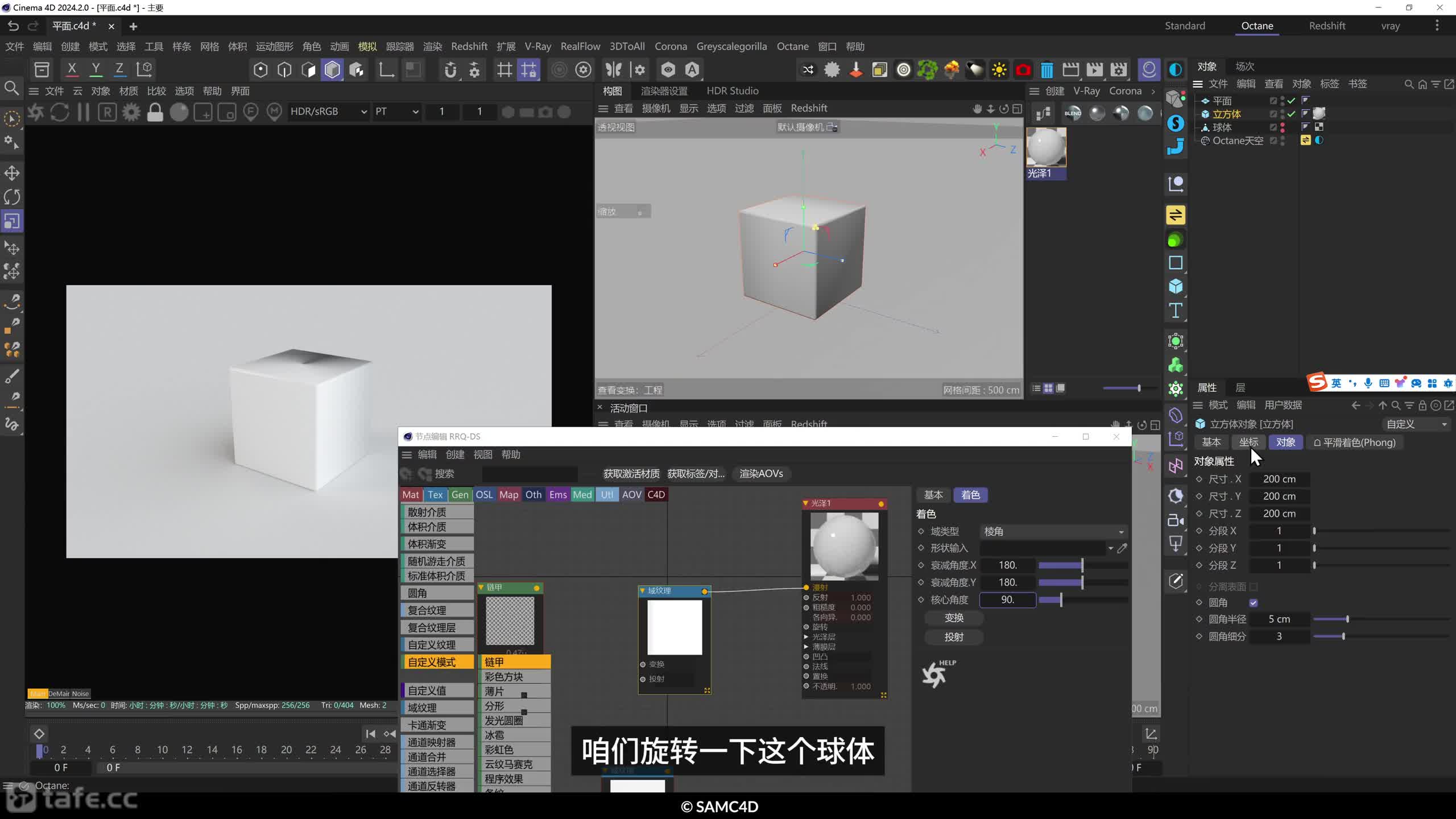
Task: Click the Octane sun daylight icon
Action: pyautogui.click(x=999, y=70)
